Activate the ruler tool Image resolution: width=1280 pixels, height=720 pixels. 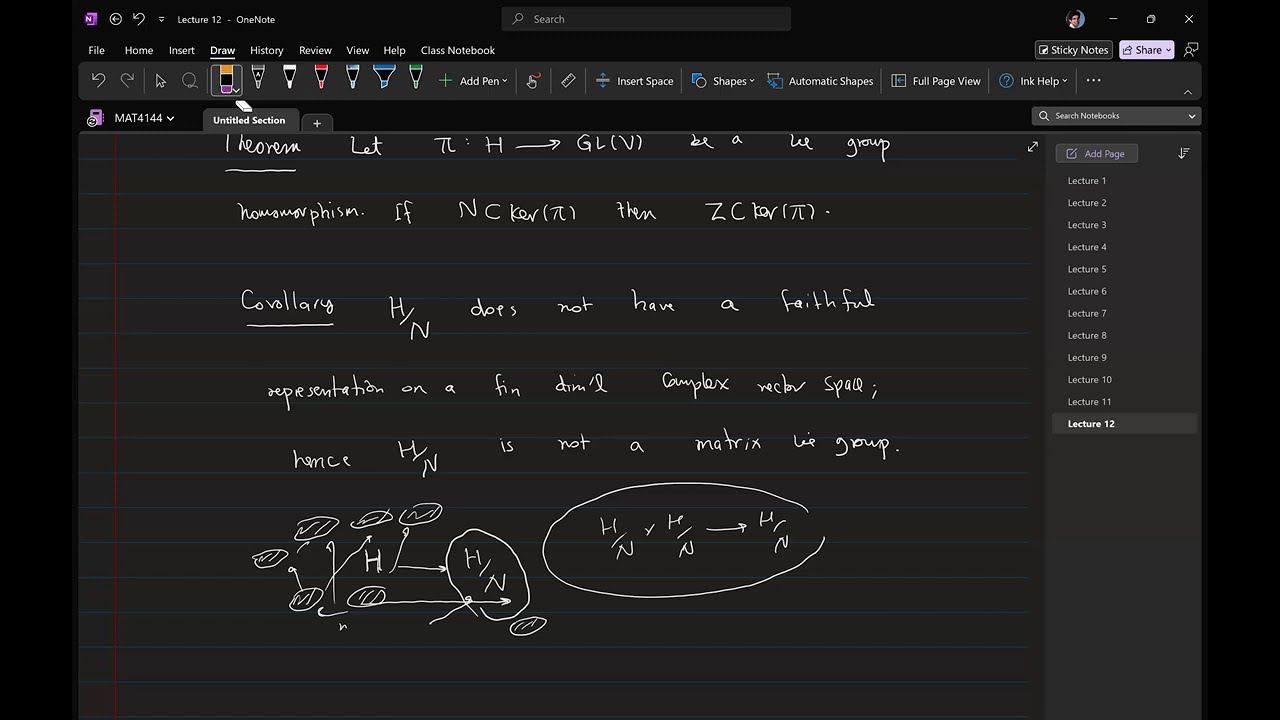tap(568, 81)
